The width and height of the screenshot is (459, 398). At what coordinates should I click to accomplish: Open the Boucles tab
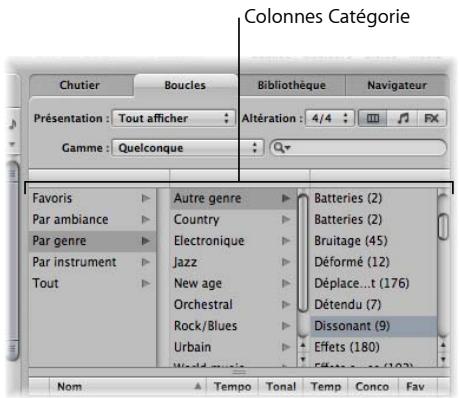pos(185,85)
